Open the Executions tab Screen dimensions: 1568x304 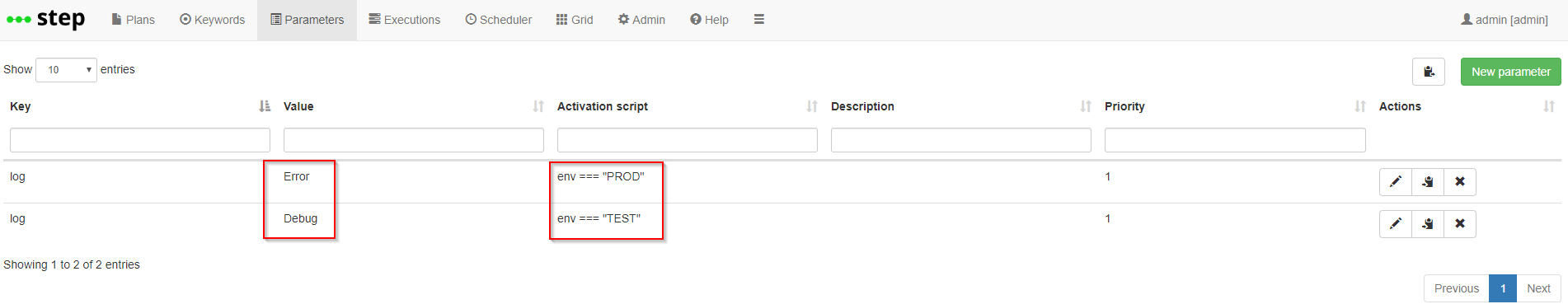pyautogui.click(x=405, y=20)
